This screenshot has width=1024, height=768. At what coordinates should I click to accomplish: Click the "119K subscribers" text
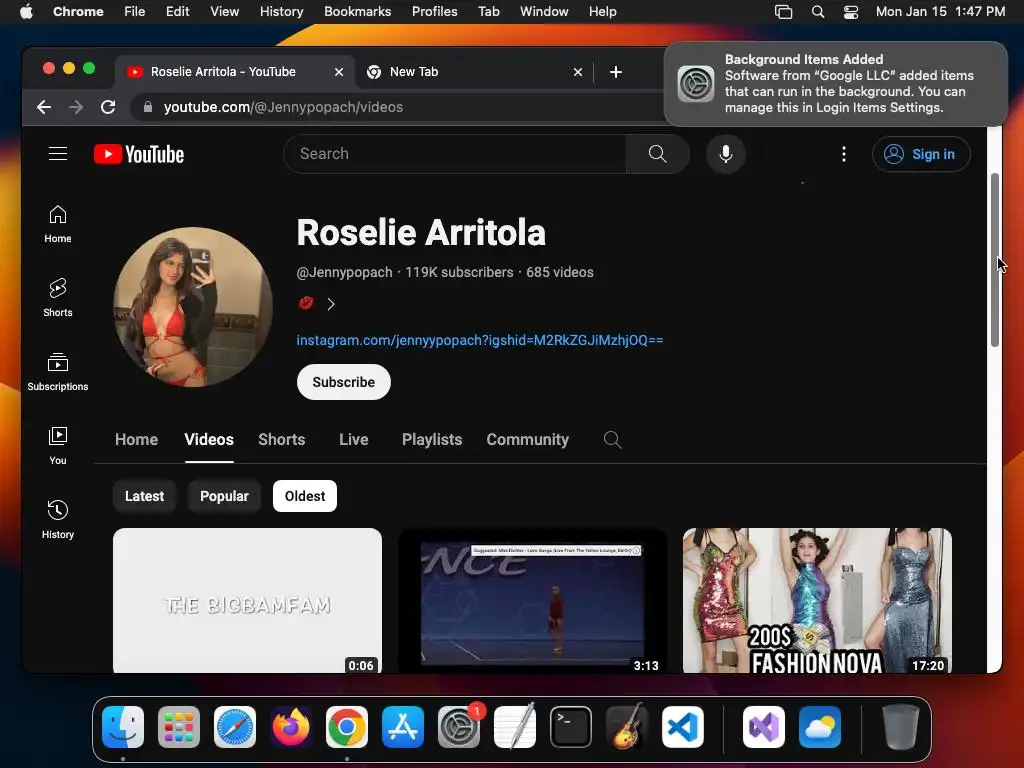459,272
